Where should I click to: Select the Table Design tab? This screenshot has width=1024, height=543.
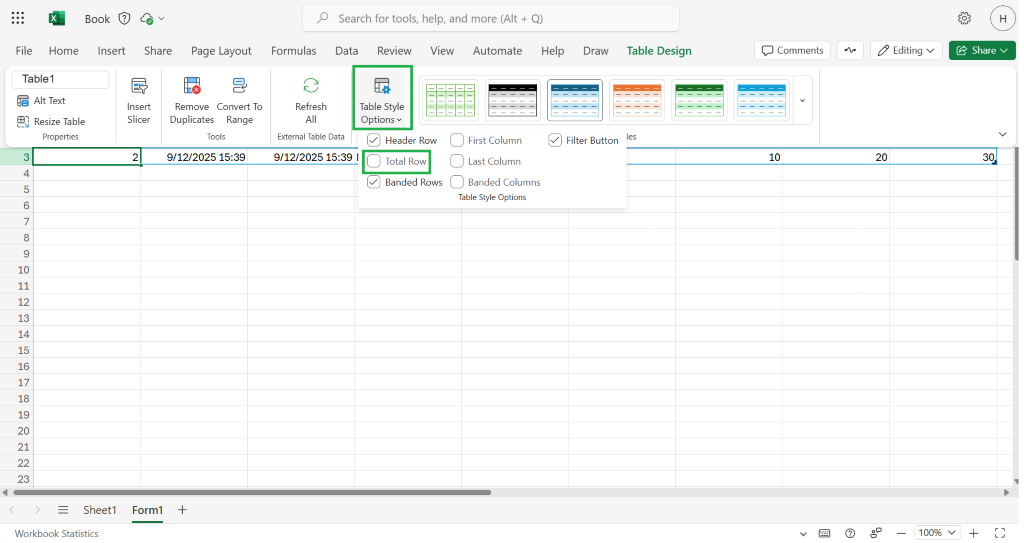(x=659, y=51)
